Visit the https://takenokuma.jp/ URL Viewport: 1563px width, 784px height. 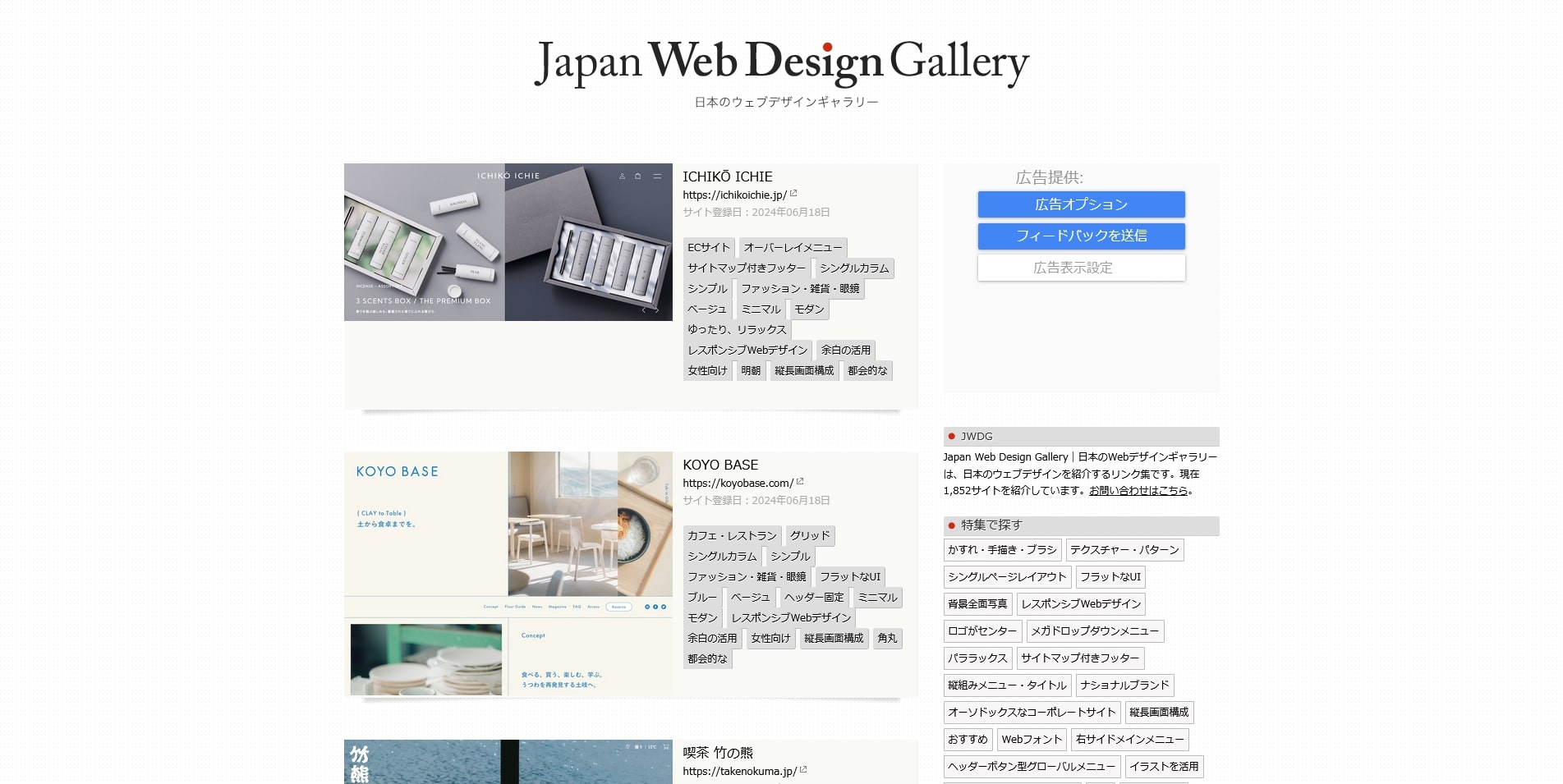tap(739, 772)
